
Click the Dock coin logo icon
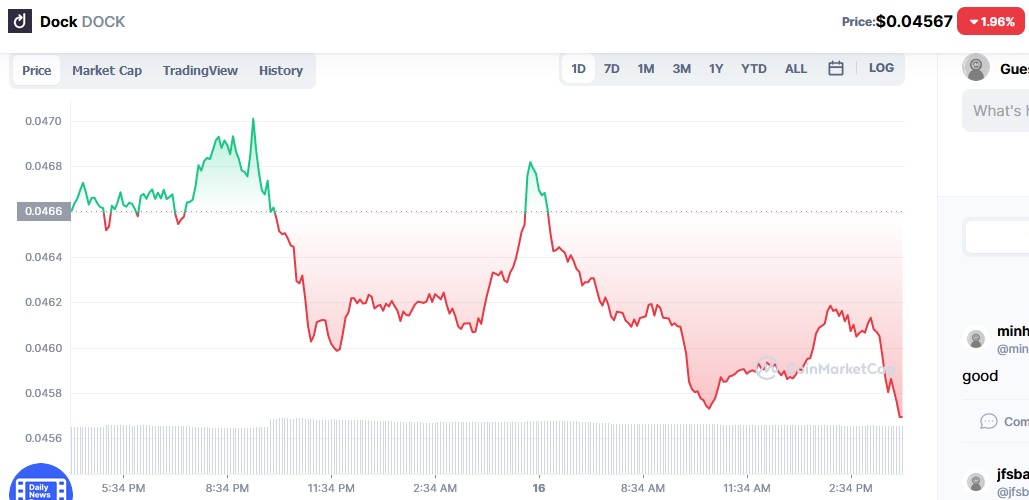click(20, 21)
